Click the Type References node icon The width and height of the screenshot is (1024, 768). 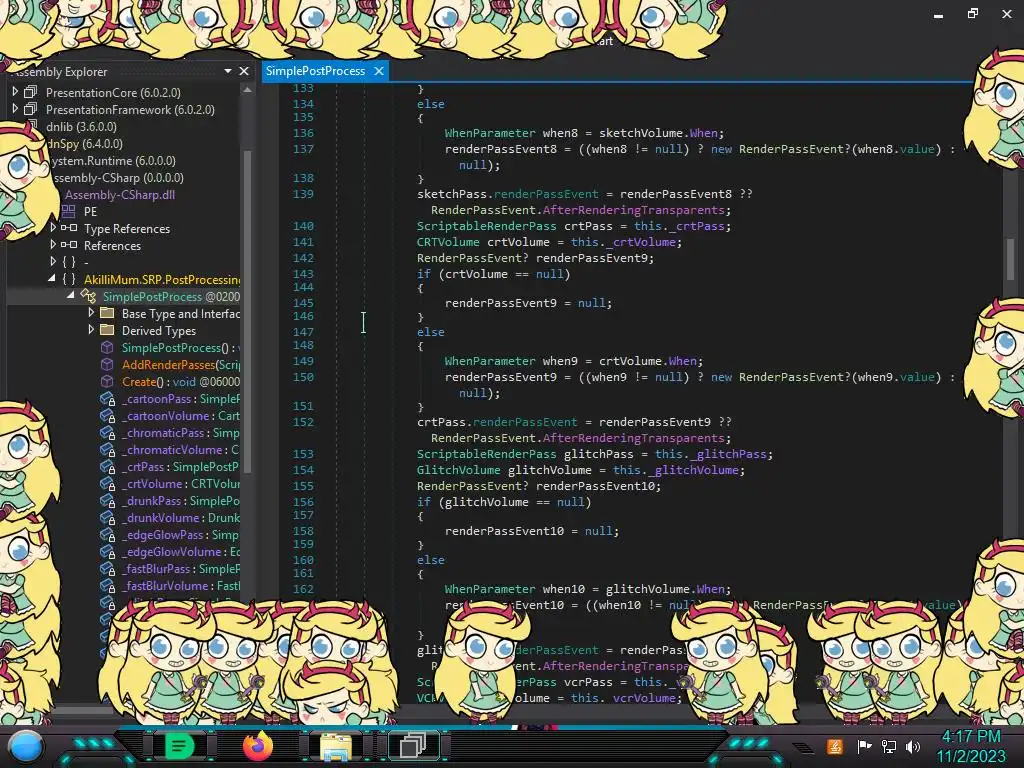(x=69, y=228)
